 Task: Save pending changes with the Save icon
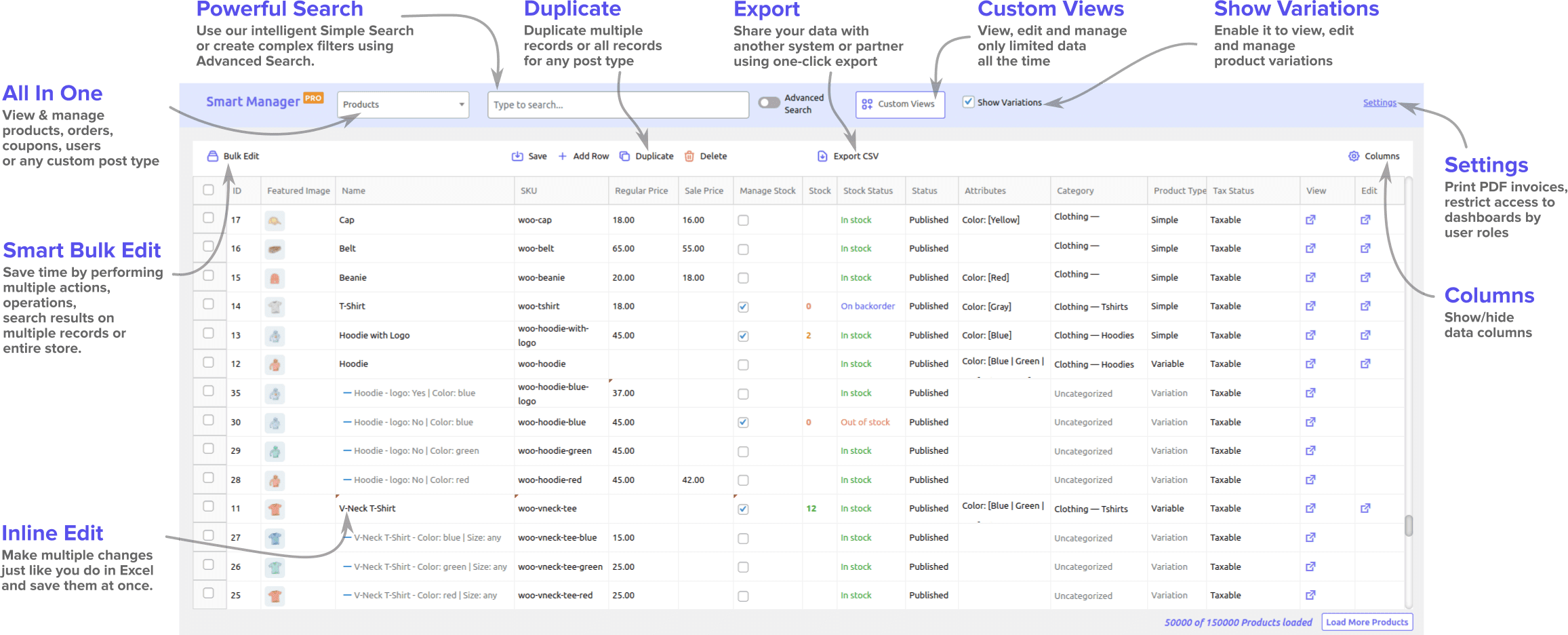(529, 156)
